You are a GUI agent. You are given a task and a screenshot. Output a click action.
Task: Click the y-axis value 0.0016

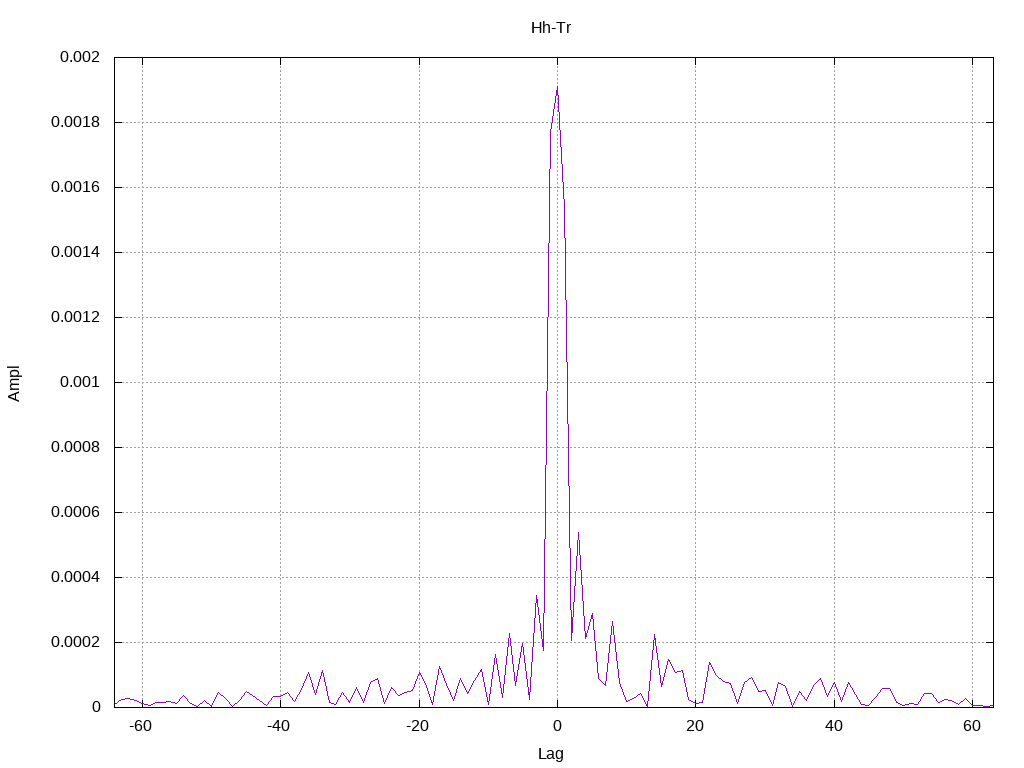click(x=76, y=187)
